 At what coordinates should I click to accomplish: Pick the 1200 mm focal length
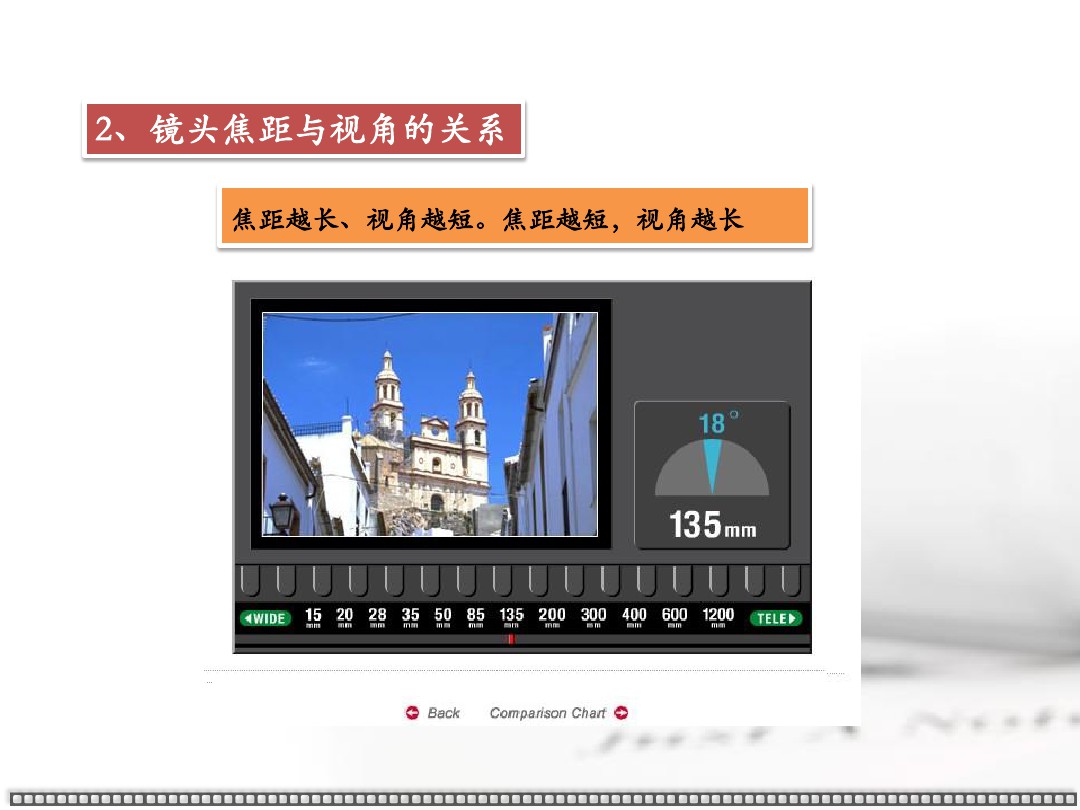tap(718, 617)
